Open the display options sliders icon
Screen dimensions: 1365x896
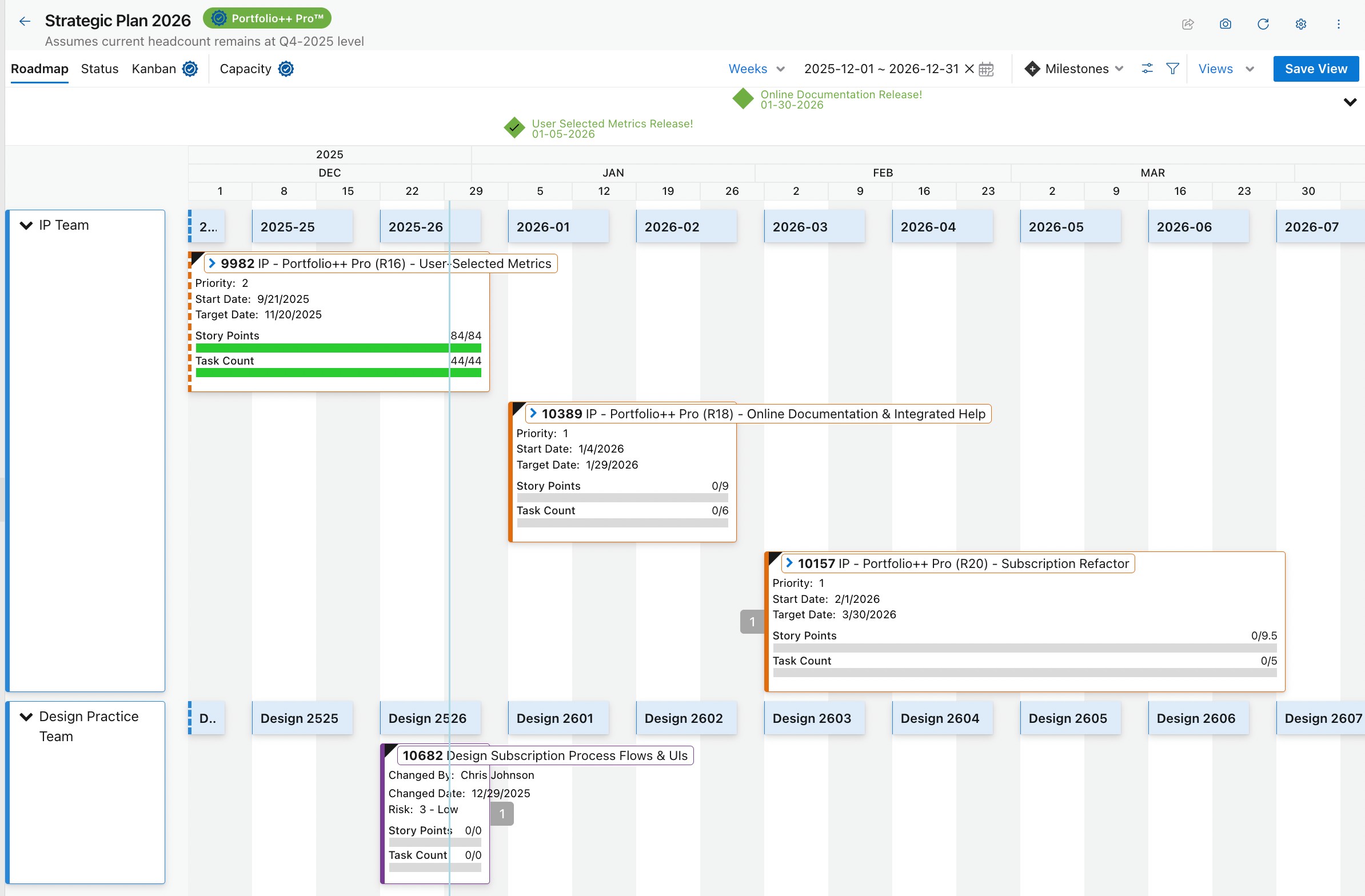tap(1147, 69)
